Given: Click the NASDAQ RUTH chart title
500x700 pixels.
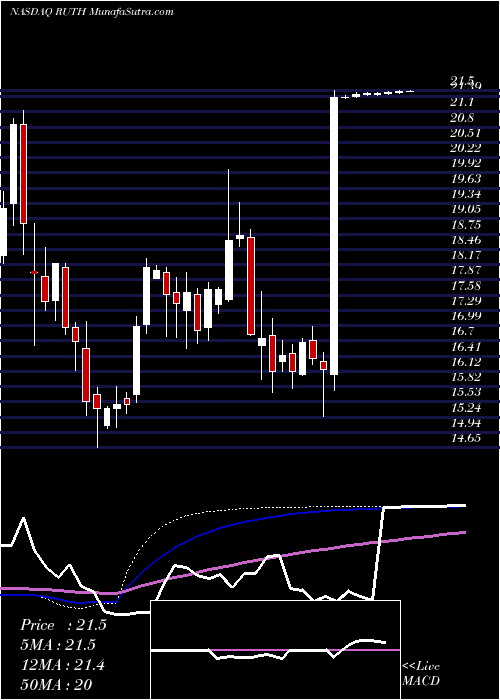Looking at the screenshot, I should coord(91,12).
